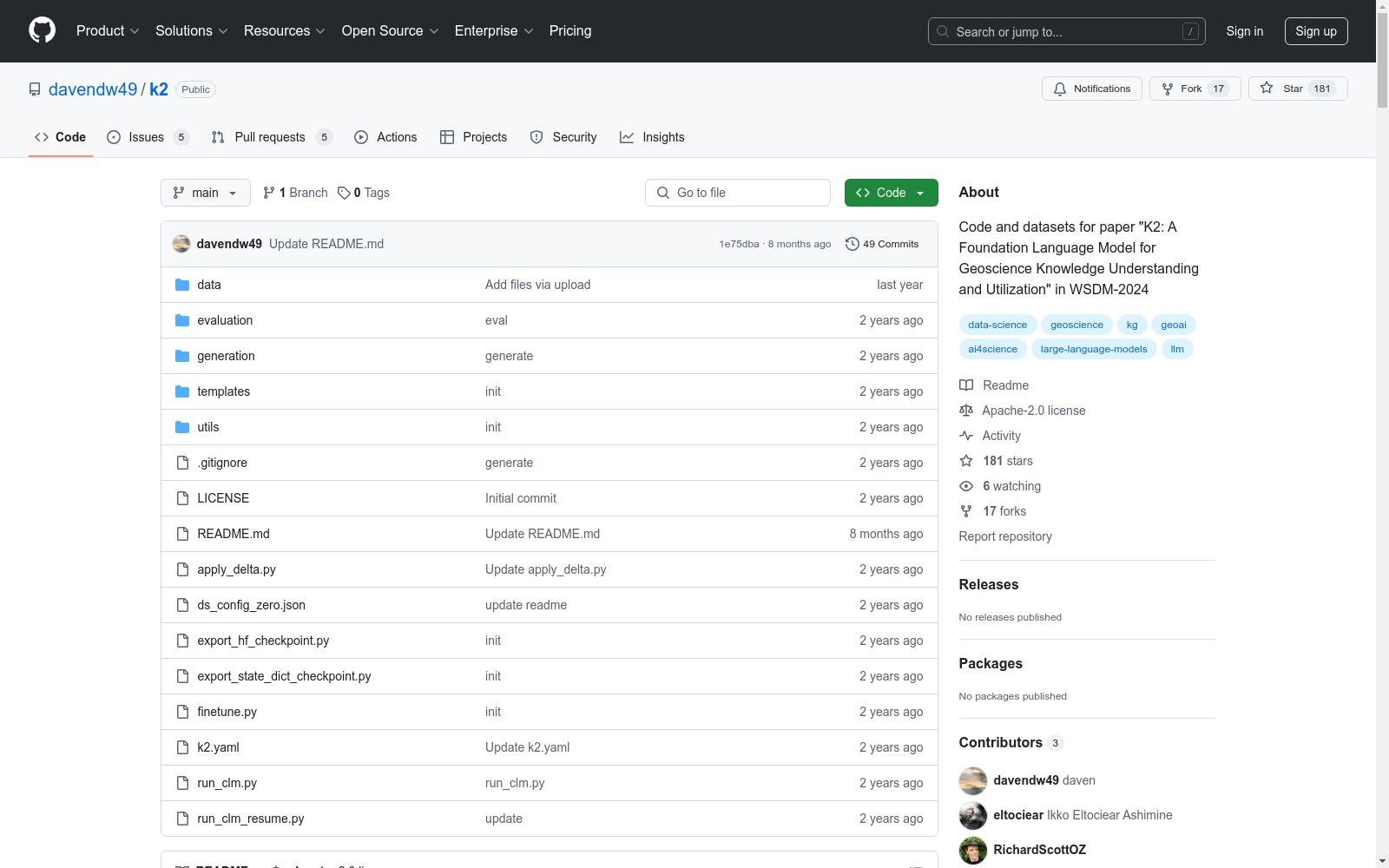Click the Activity pulse icon
The height and width of the screenshot is (868, 1389).
click(x=966, y=436)
